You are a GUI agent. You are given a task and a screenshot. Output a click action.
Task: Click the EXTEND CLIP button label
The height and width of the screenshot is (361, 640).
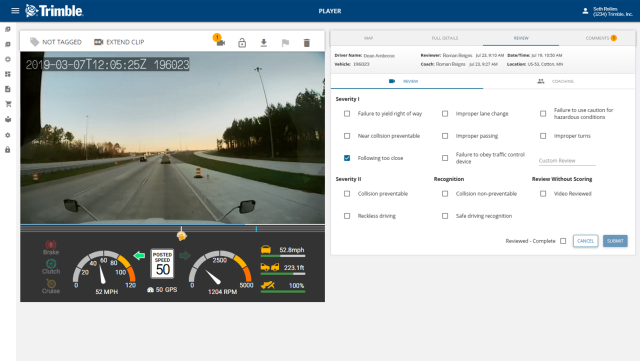coord(125,42)
